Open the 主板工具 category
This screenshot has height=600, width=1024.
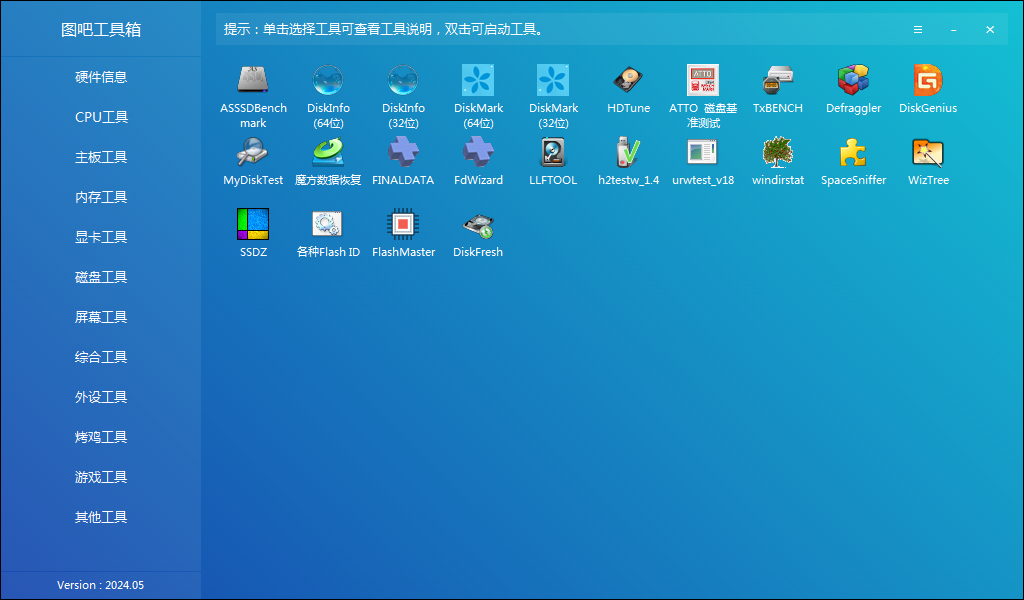(101, 157)
